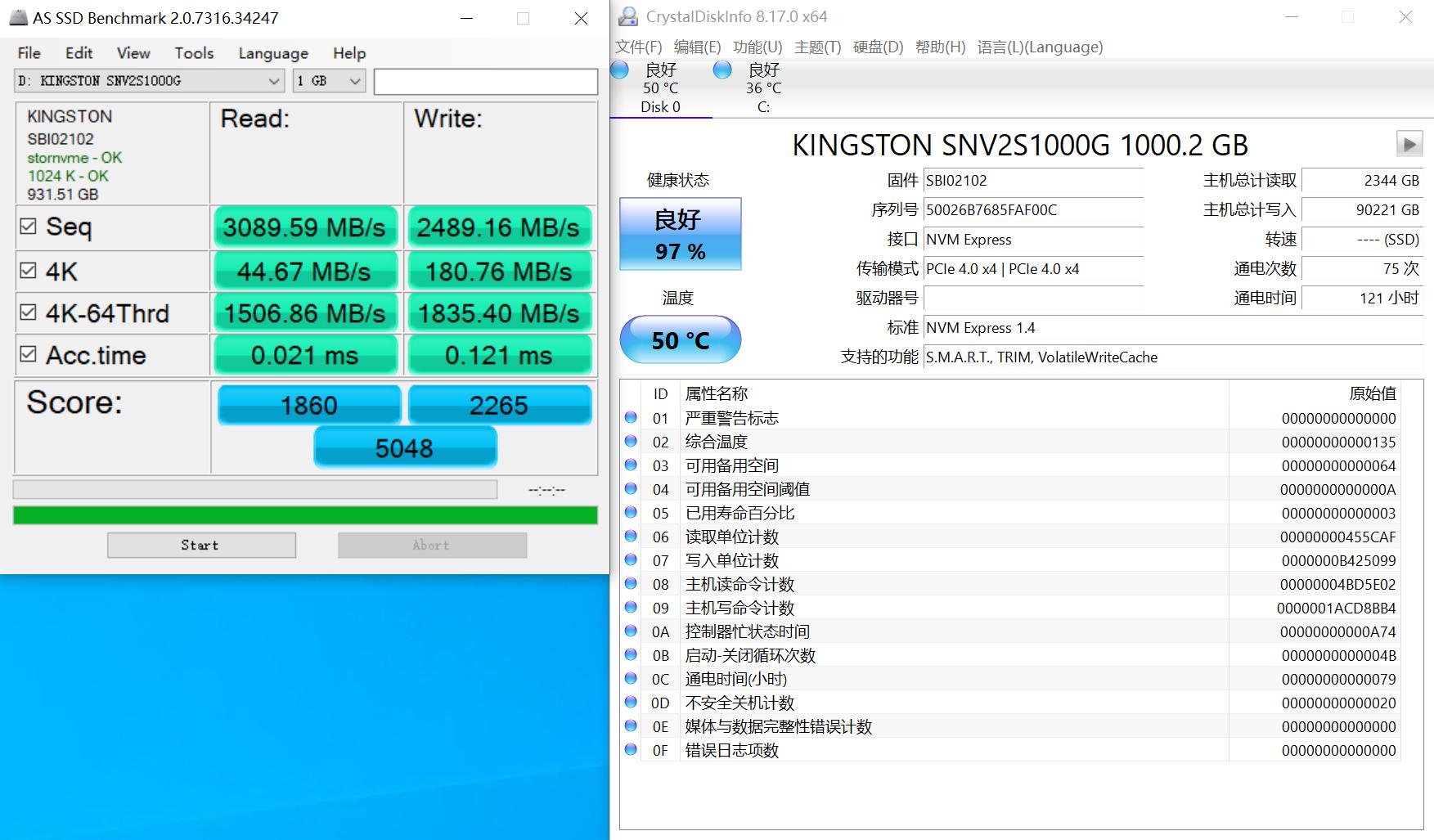Click the status indicator for 综合温度 attribute
This screenshot has width=1434, height=840.
pos(630,442)
